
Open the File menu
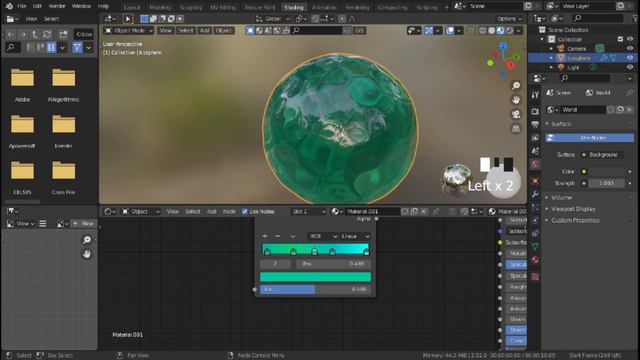[x=22, y=6]
